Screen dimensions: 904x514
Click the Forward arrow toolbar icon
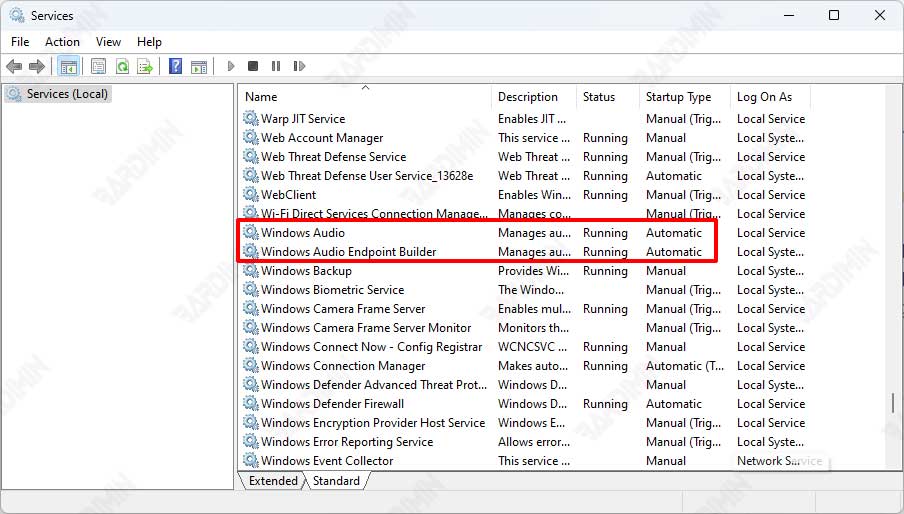tap(37, 66)
